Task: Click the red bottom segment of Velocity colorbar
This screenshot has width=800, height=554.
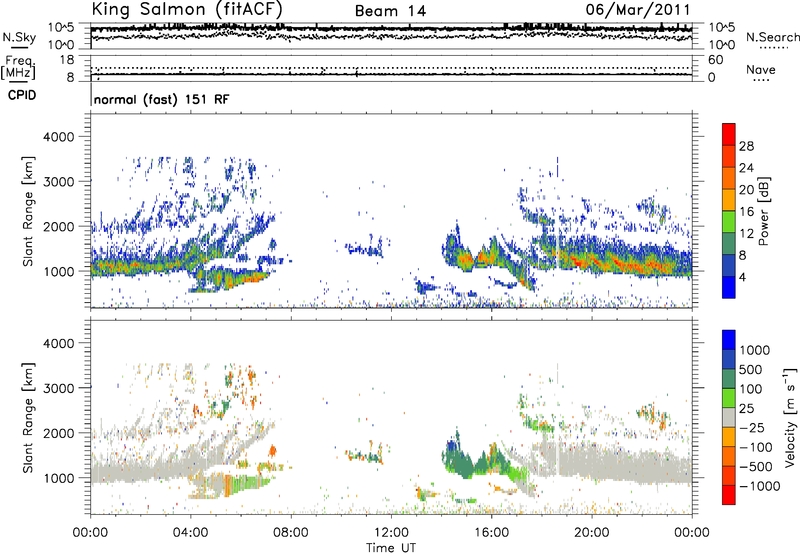Action: 729,495
